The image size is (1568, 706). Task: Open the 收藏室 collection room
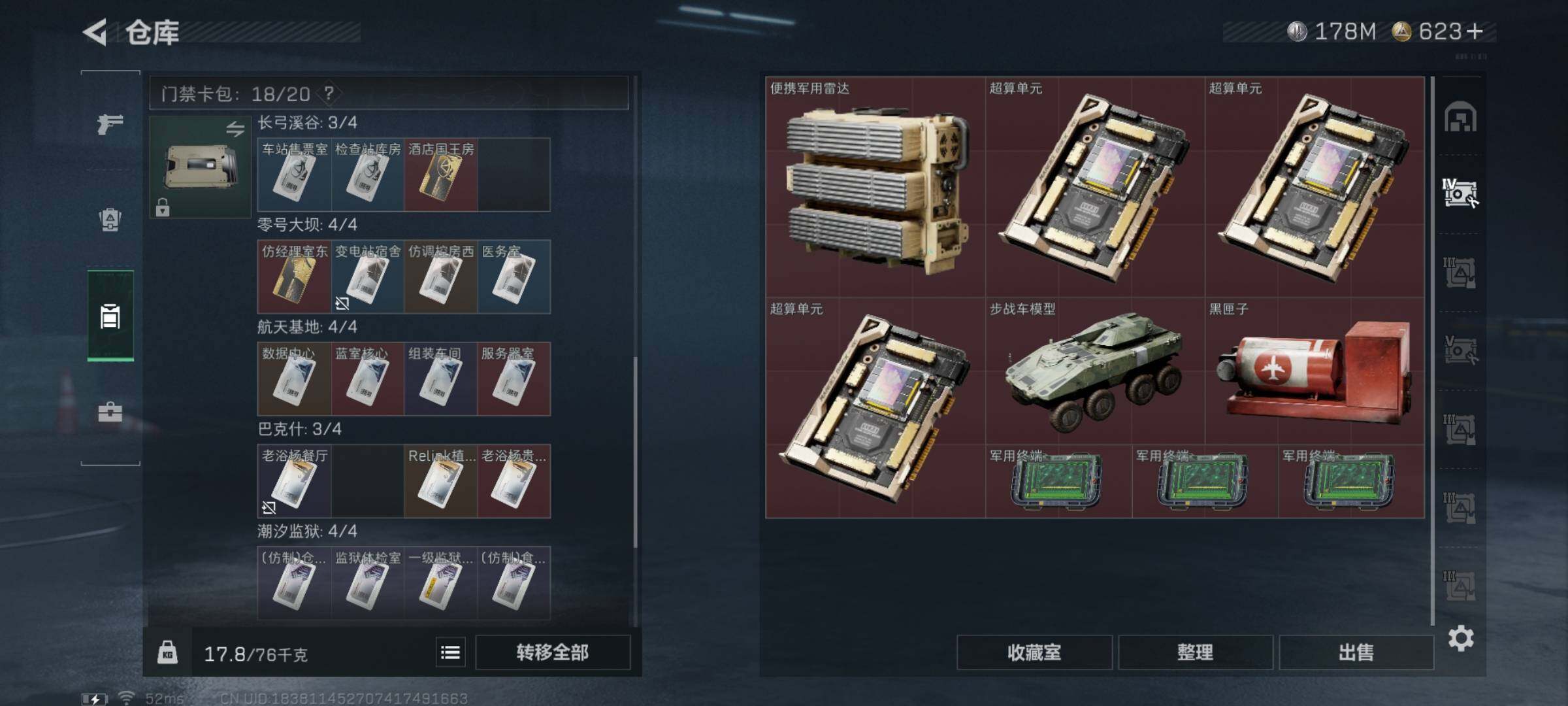(1034, 652)
